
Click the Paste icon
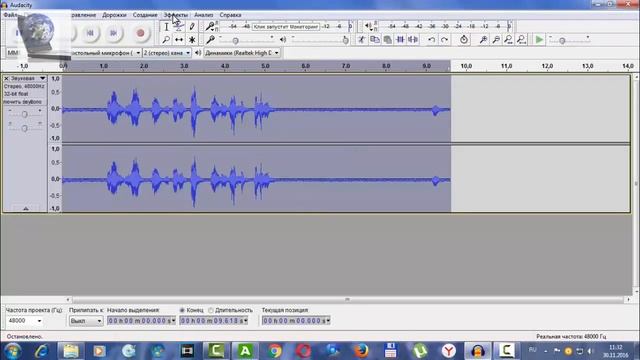[x=387, y=40]
